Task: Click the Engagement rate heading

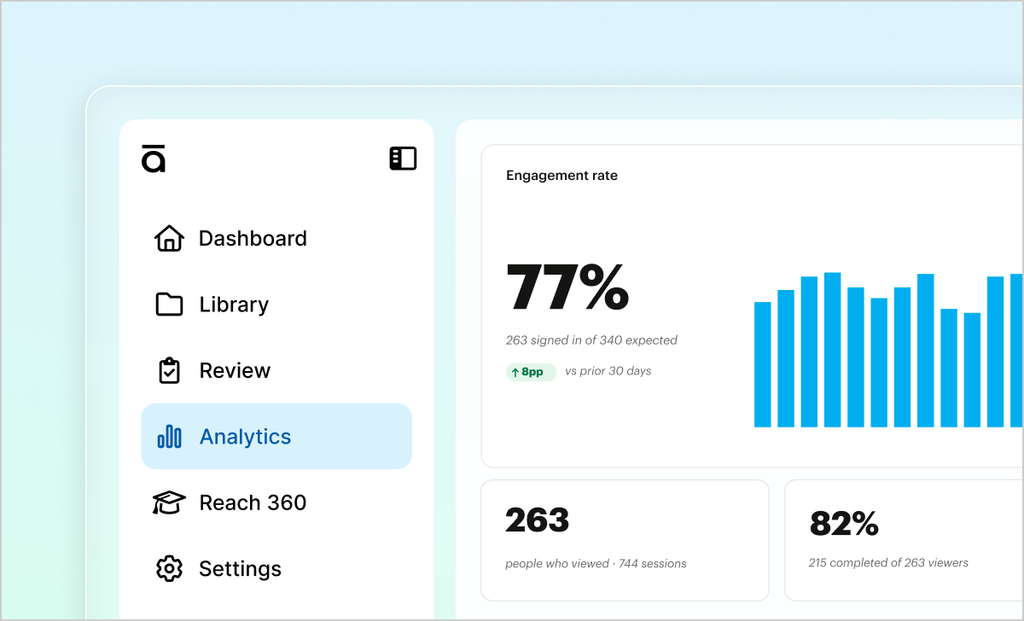Action: point(562,175)
